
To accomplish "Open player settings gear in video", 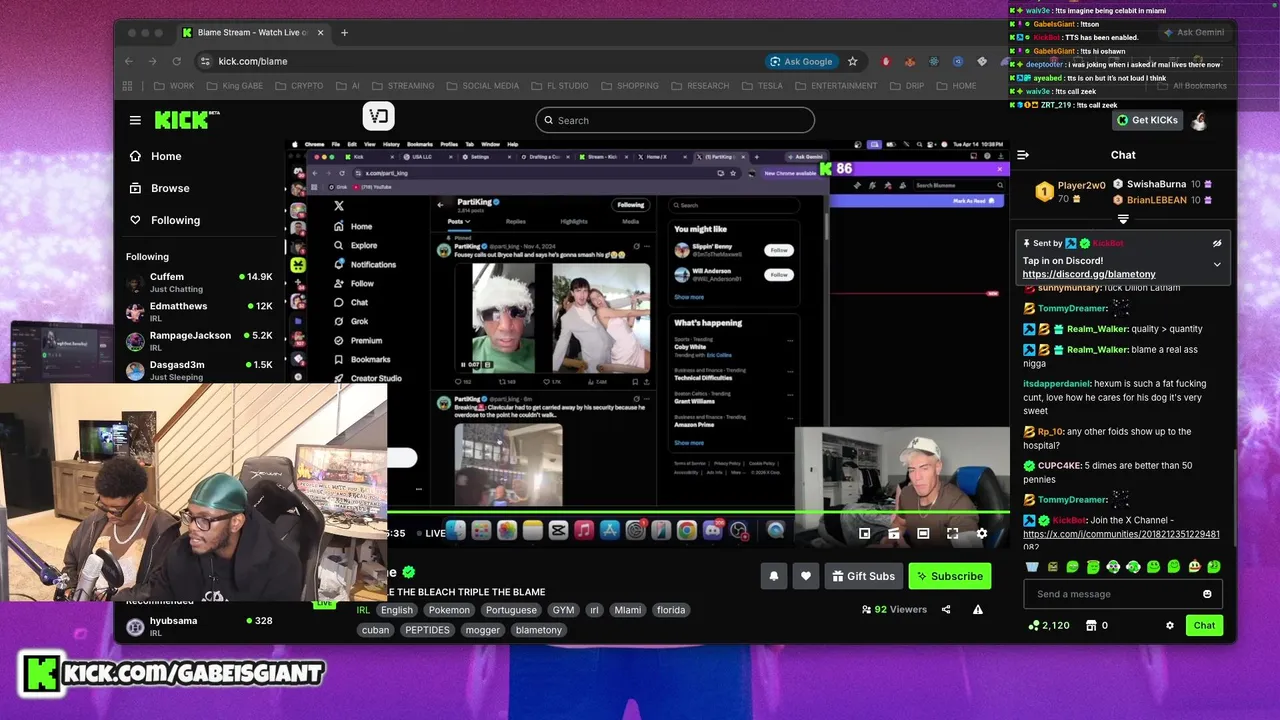I will click(982, 534).
